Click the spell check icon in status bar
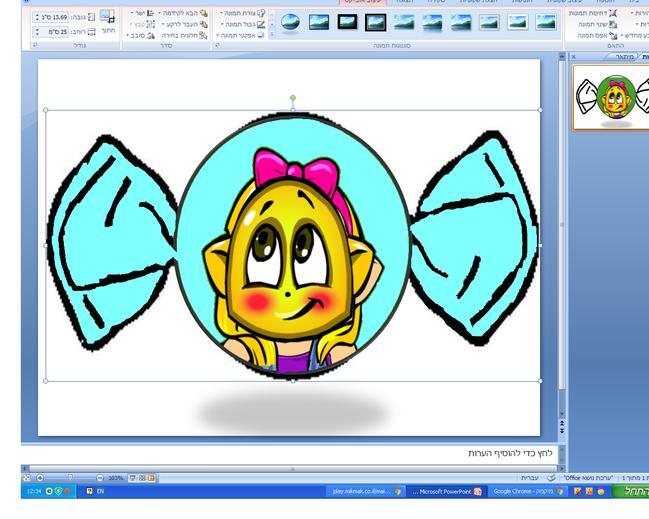This screenshot has height=519, width=649. pyautogui.click(x=551, y=478)
